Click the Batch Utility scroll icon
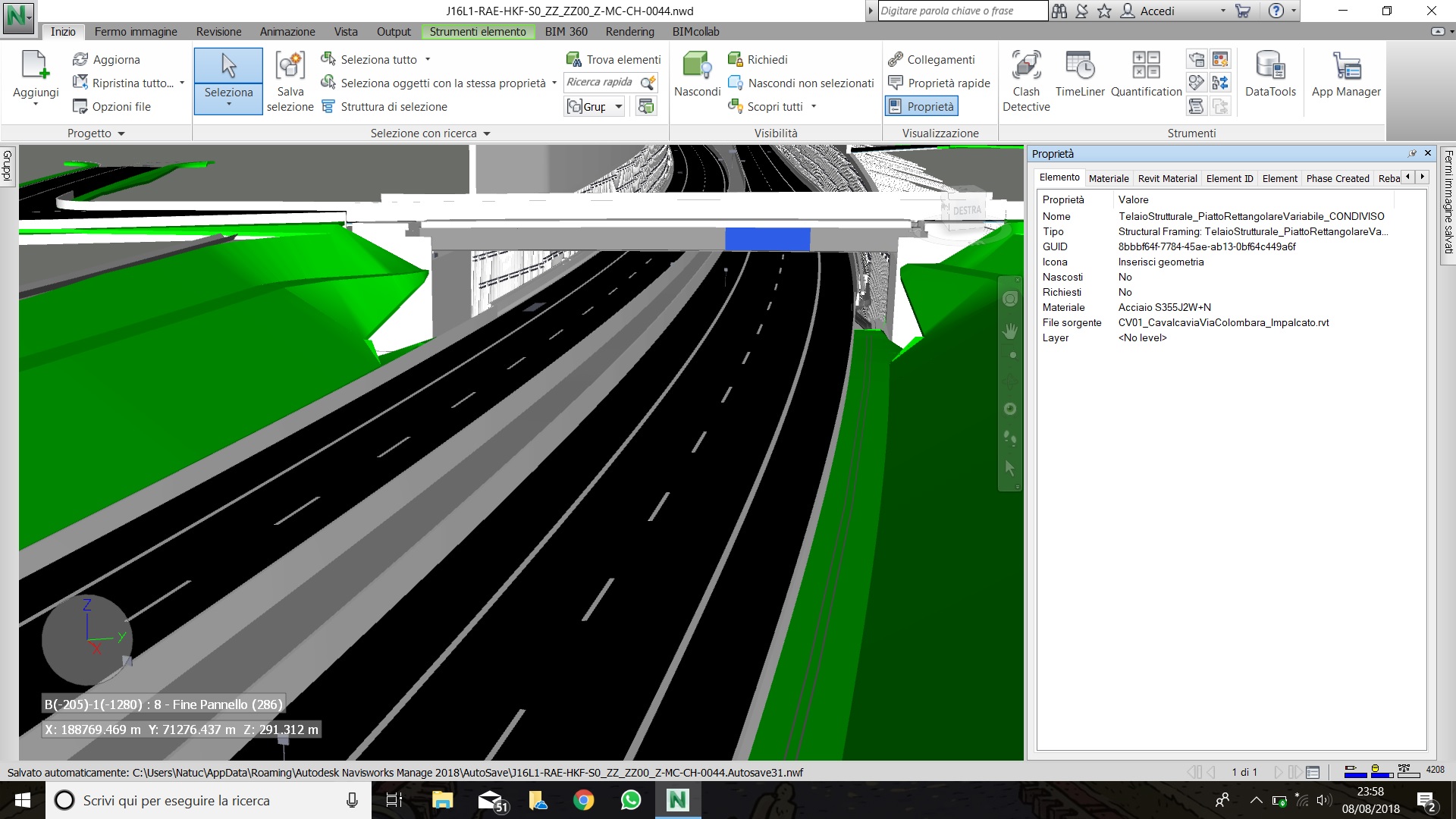The height and width of the screenshot is (819, 1456). tap(1197, 106)
